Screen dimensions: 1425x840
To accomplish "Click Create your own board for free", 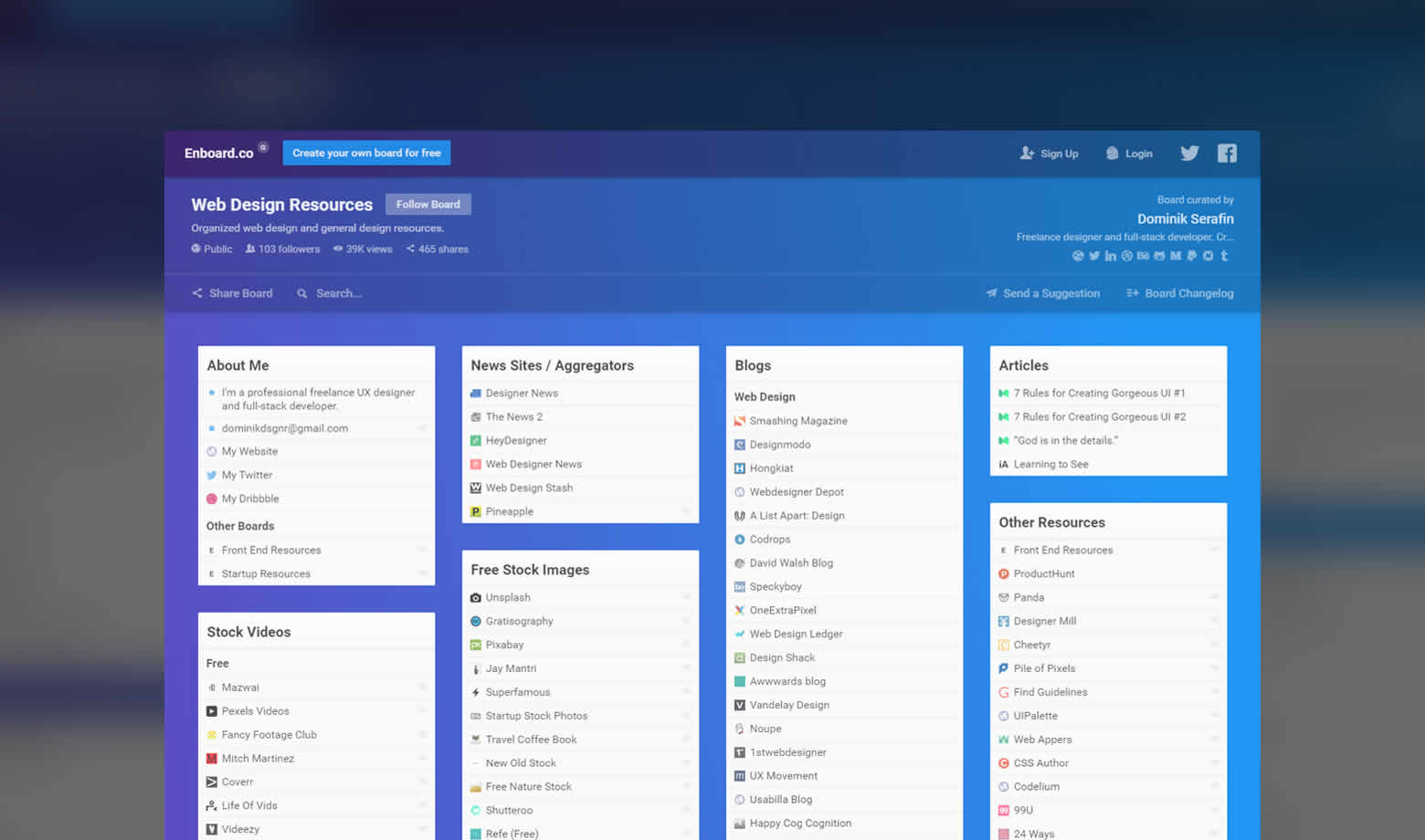I will click(366, 153).
